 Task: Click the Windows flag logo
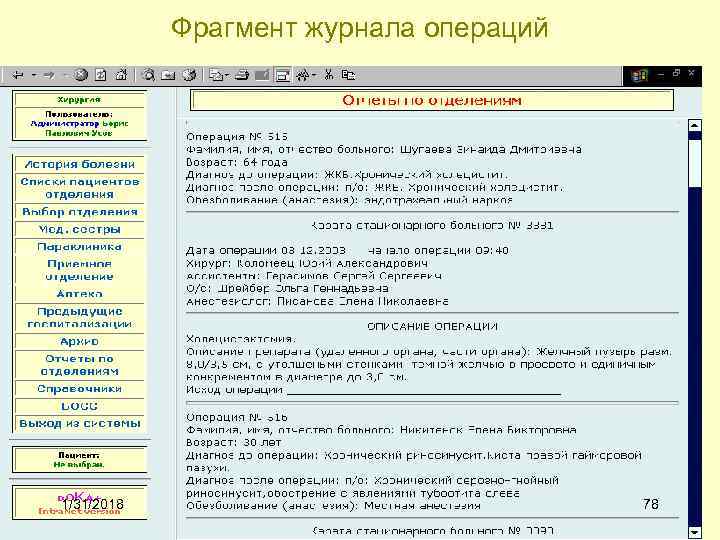click(x=640, y=76)
